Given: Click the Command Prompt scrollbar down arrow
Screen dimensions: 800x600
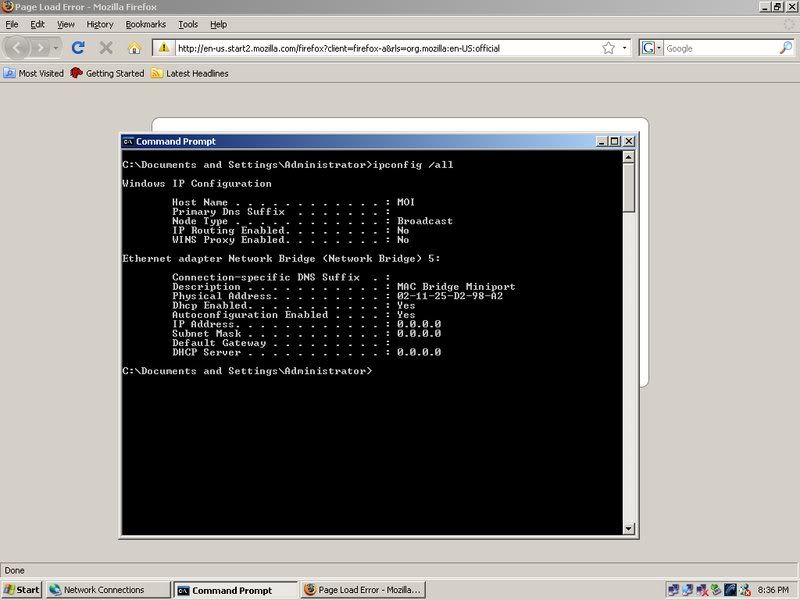Looking at the screenshot, I should coord(629,528).
